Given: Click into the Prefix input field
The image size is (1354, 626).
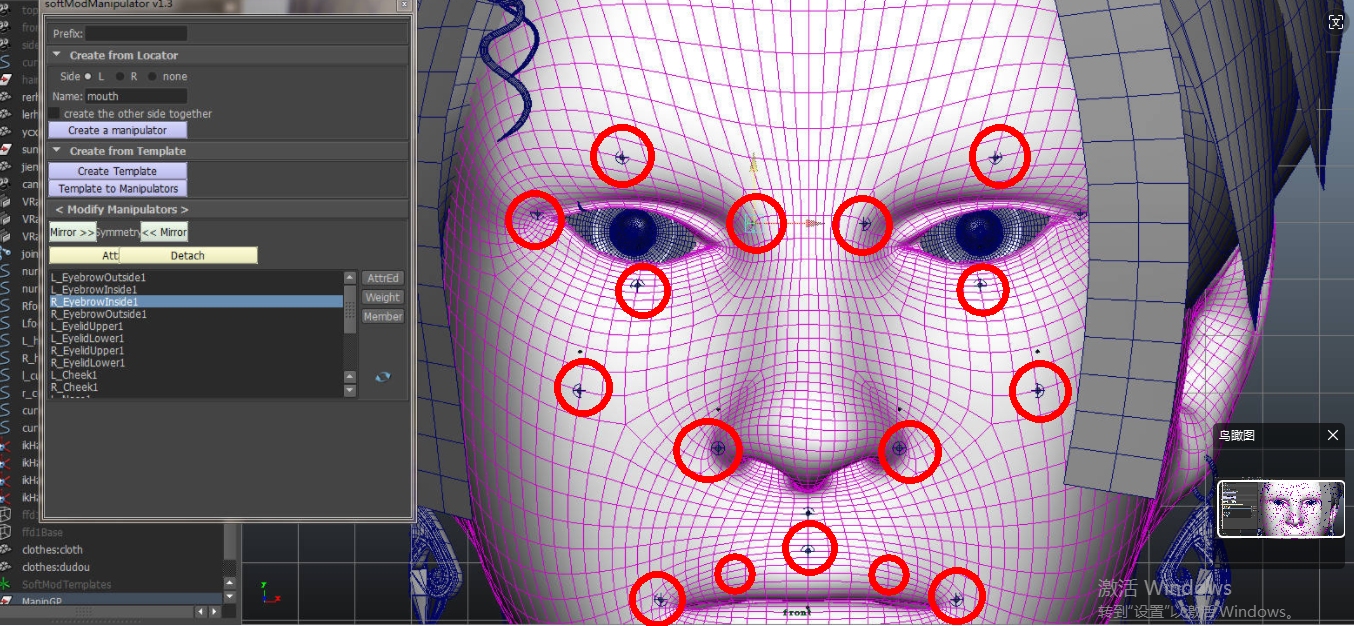Looking at the screenshot, I should point(136,34).
